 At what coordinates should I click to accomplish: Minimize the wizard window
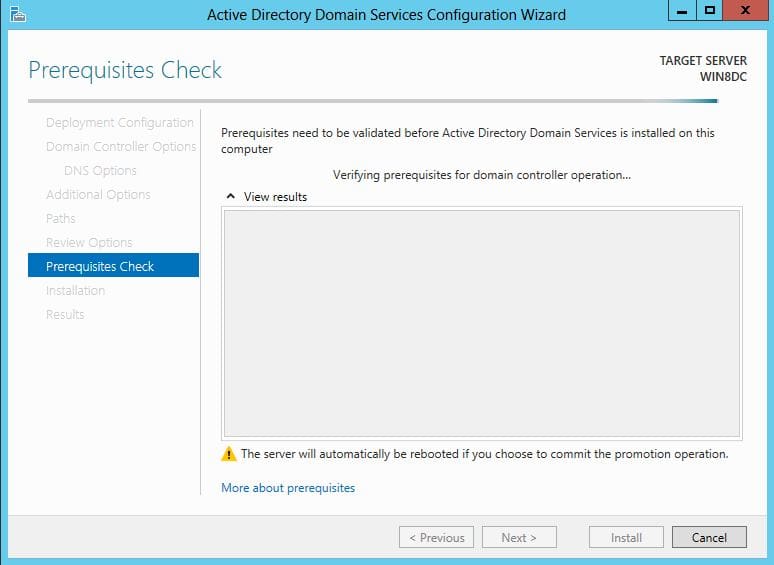pyautogui.click(x=682, y=10)
